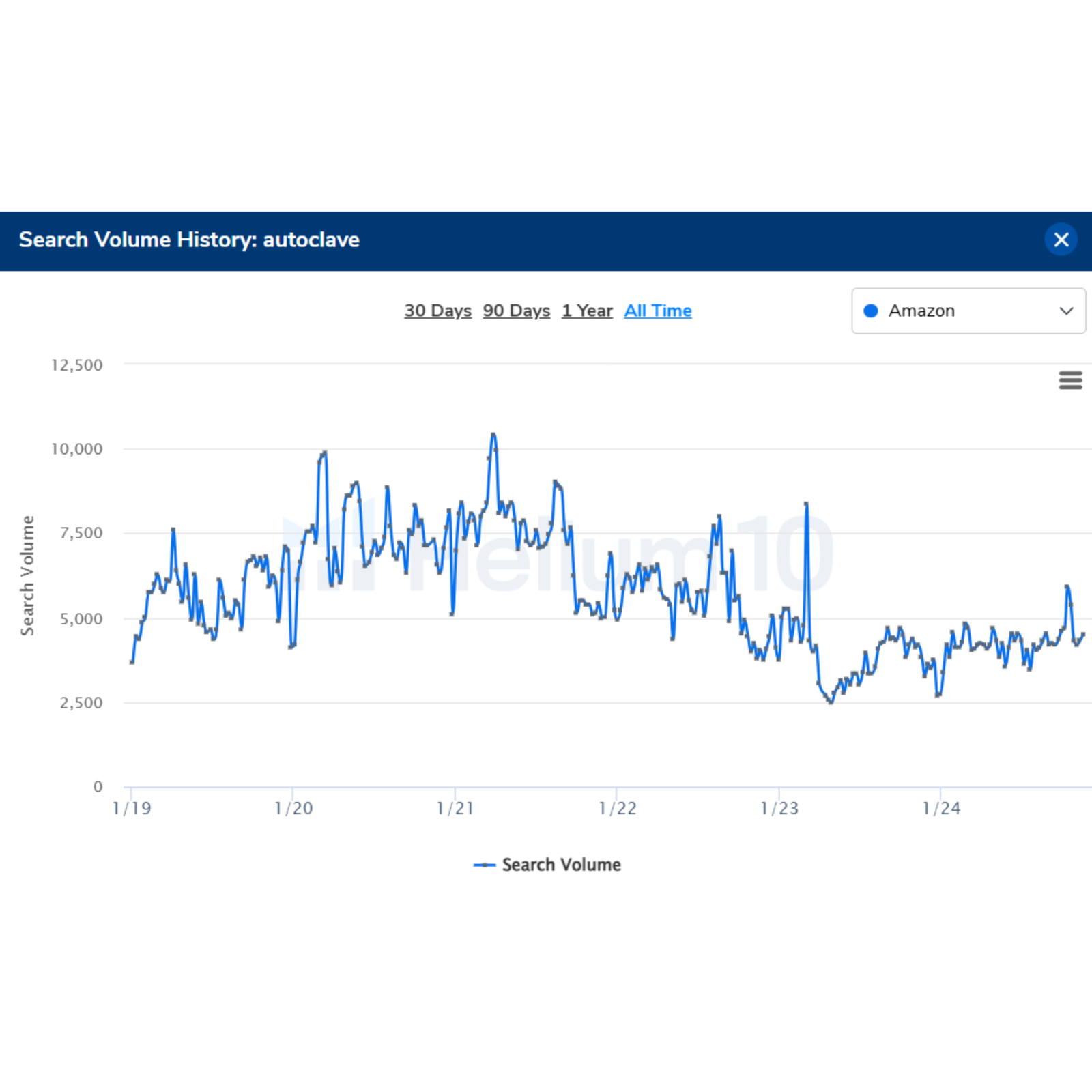Click the 1/24 x-axis label
This screenshot has height=1092, width=1092.
(941, 808)
